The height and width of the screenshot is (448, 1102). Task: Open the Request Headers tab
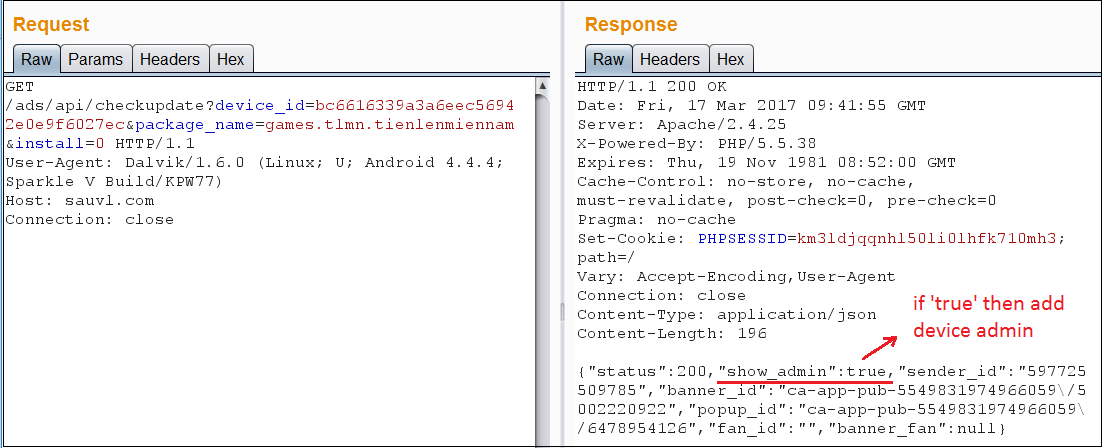click(x=169, y=59)
